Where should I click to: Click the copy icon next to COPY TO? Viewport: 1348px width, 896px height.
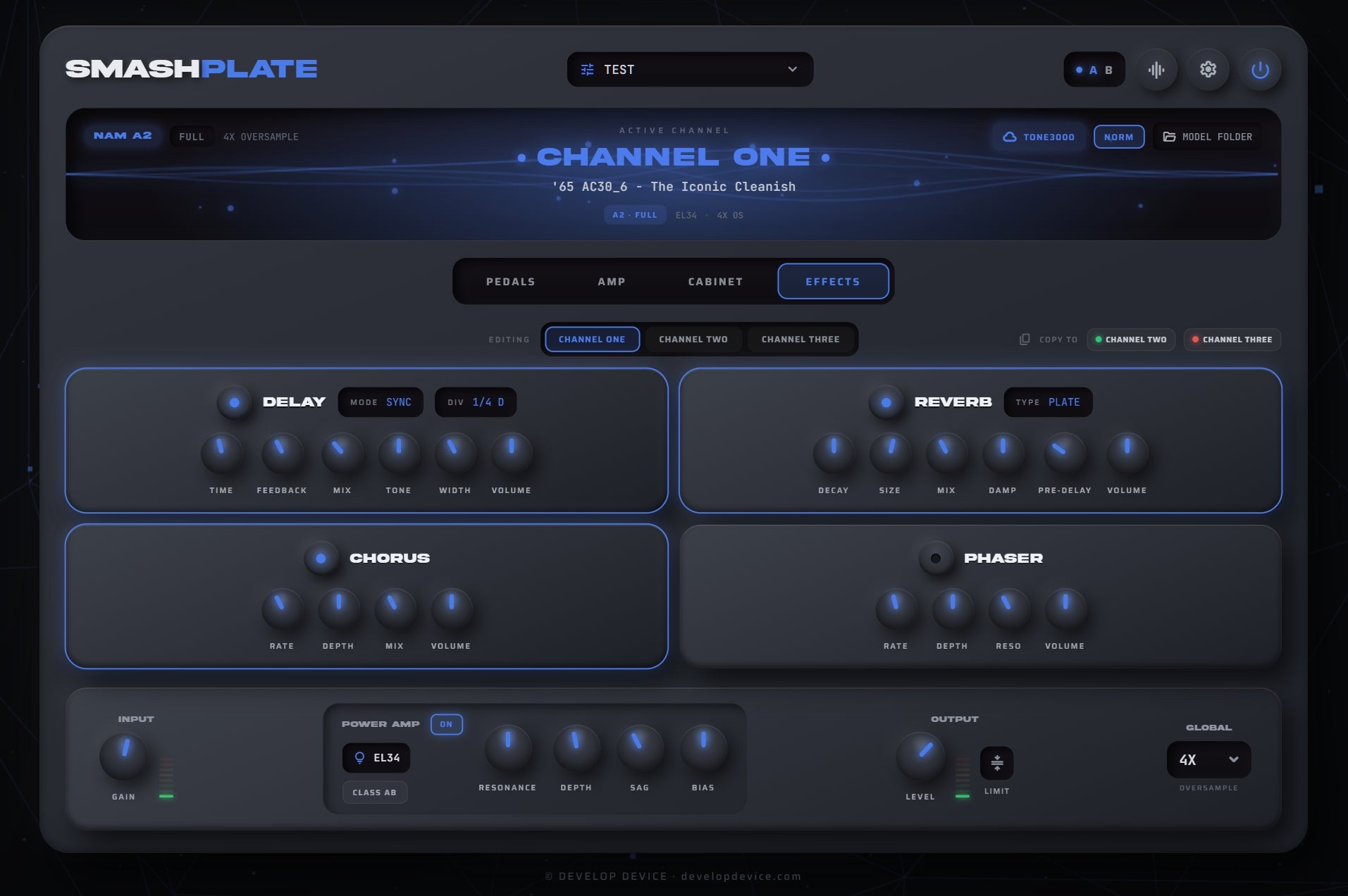coord(1025,340)
